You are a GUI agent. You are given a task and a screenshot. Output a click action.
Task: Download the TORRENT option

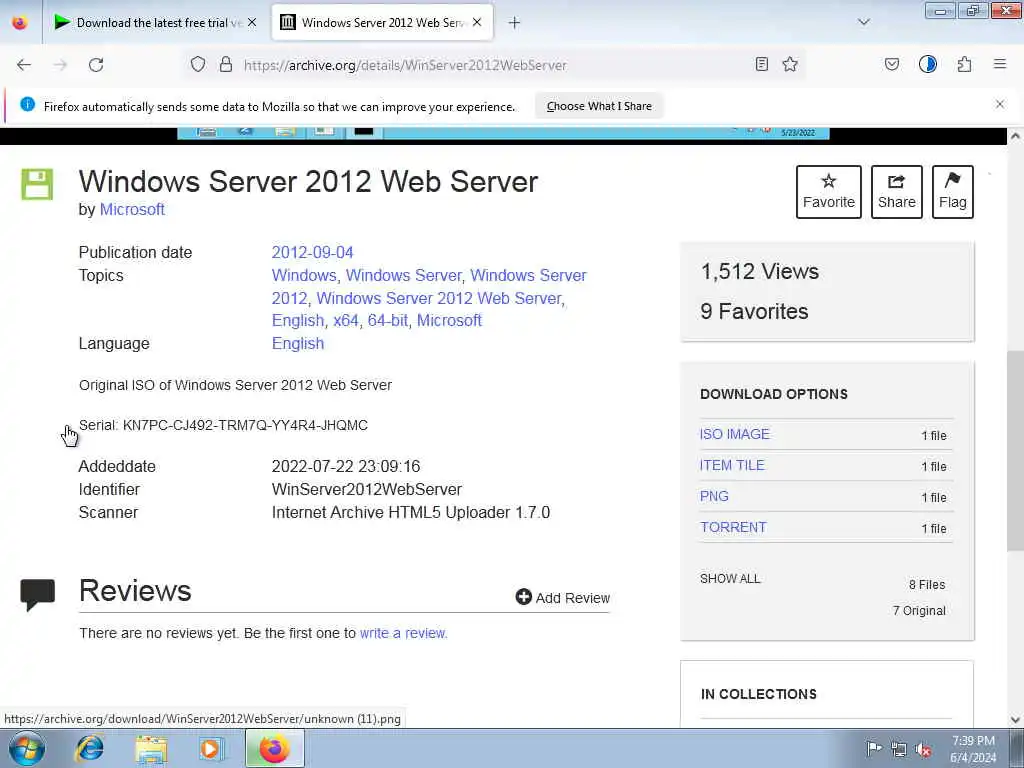pos(733,527)
